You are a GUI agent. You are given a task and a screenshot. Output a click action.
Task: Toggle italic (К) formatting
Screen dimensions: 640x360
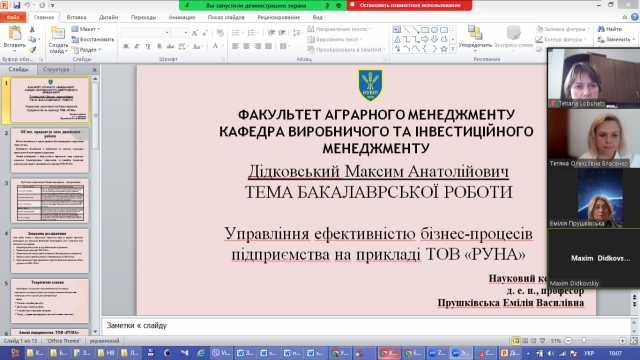(x=137, y=46)
